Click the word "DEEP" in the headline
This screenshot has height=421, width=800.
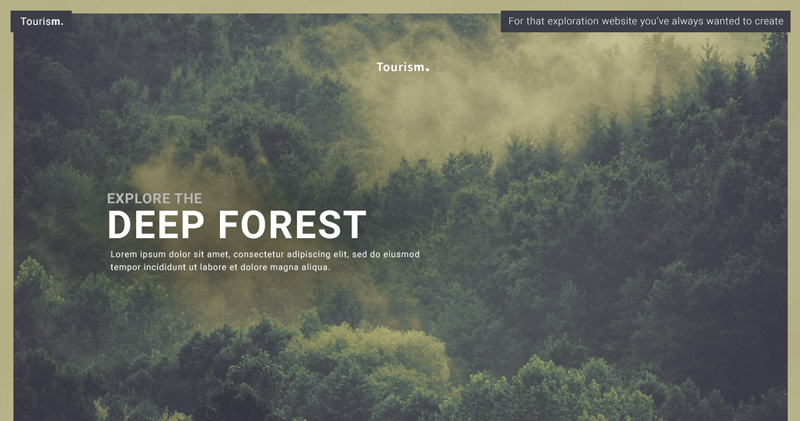tap(156, 225)
